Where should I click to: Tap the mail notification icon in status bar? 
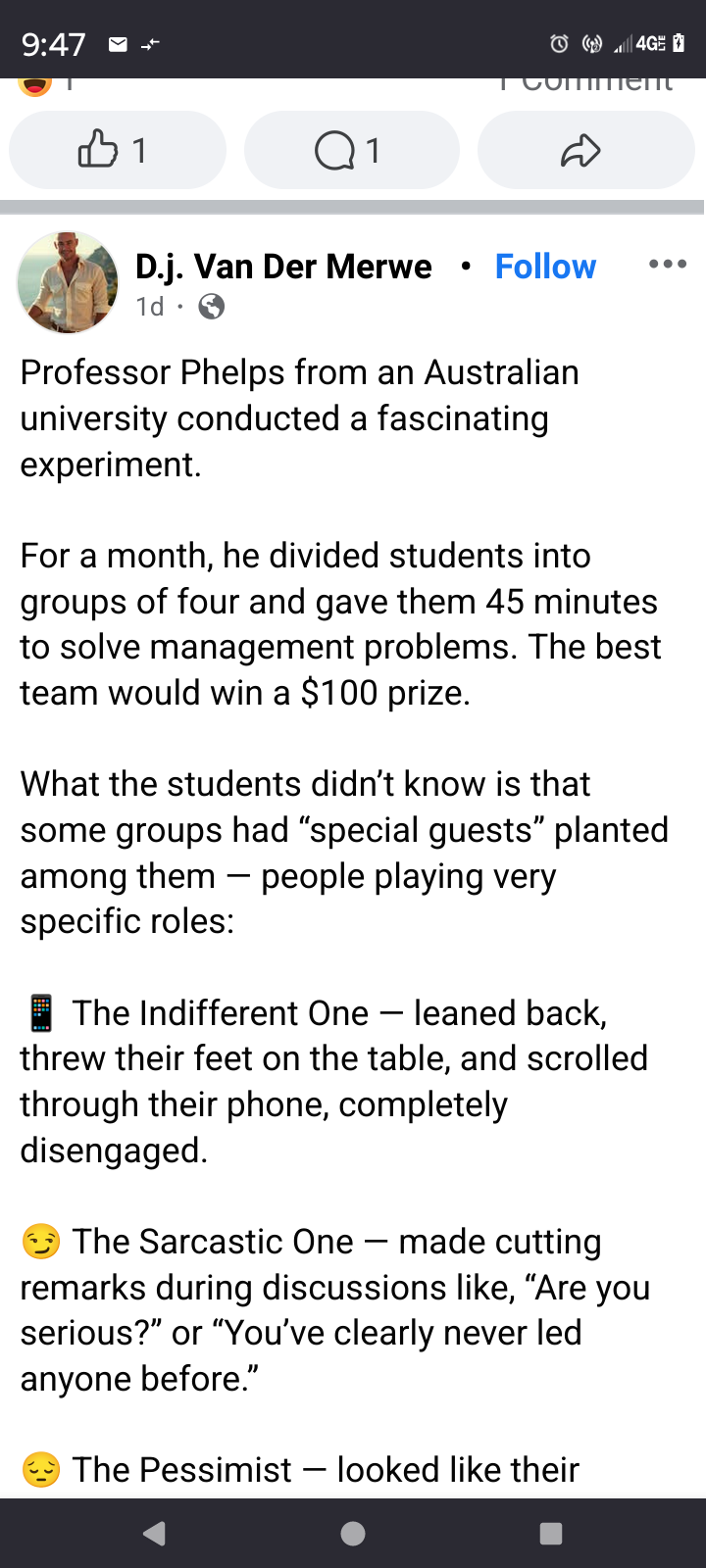(118, 44)
